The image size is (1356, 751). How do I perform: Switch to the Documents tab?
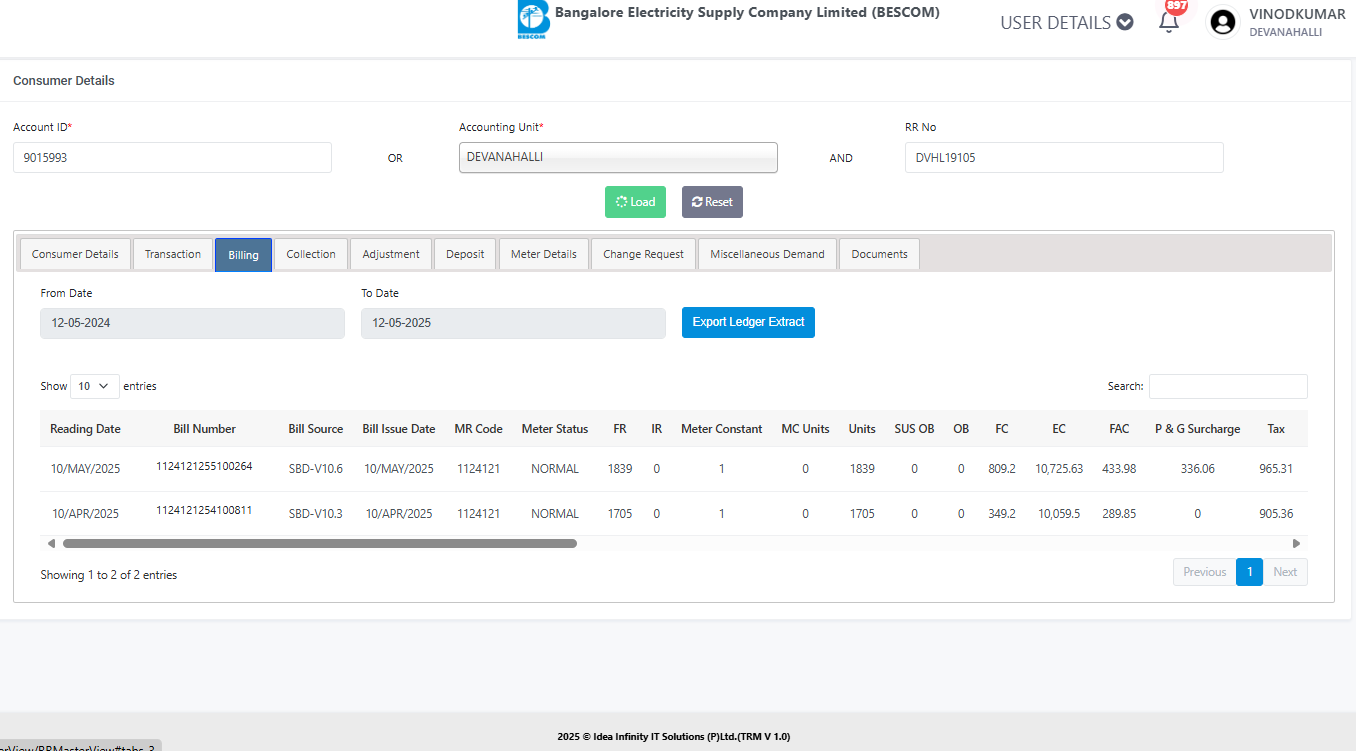click(879, 254)
